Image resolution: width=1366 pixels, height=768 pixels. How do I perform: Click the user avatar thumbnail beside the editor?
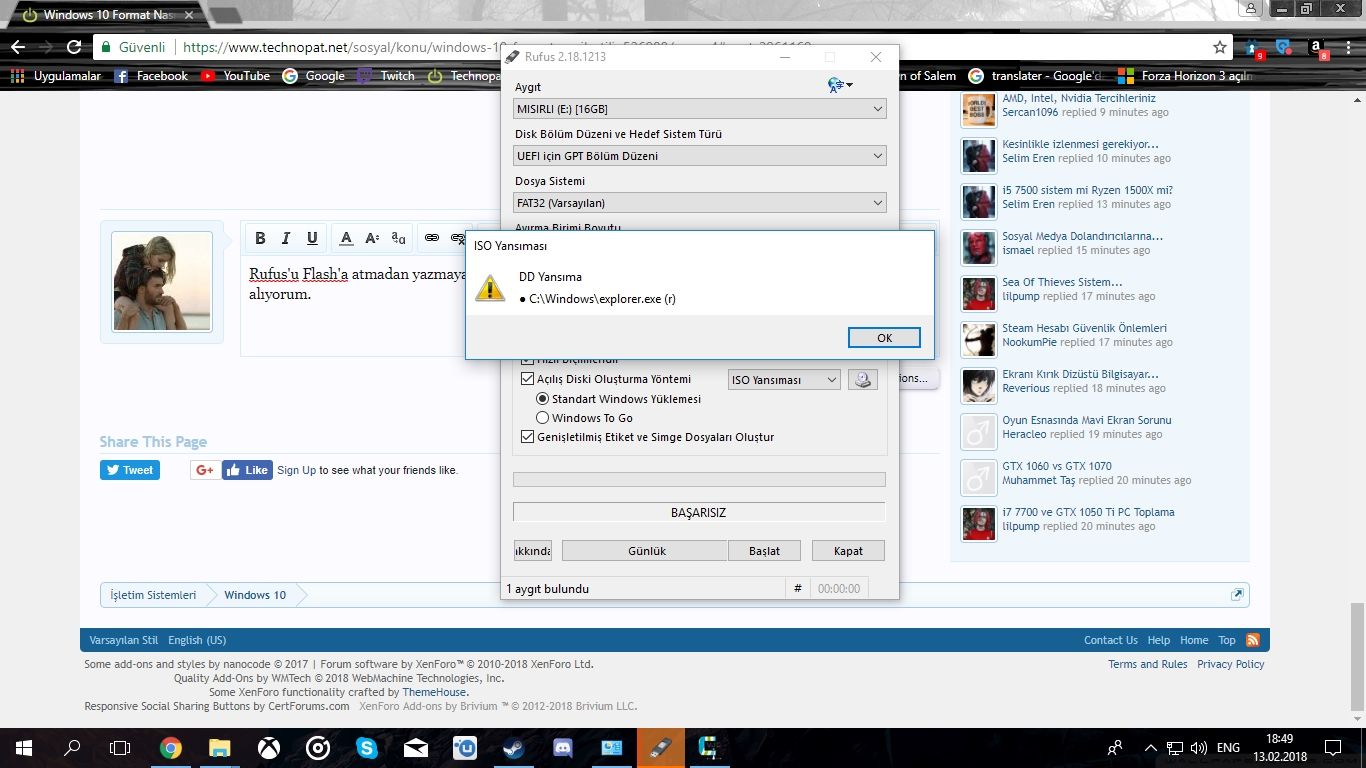[162, 282]
